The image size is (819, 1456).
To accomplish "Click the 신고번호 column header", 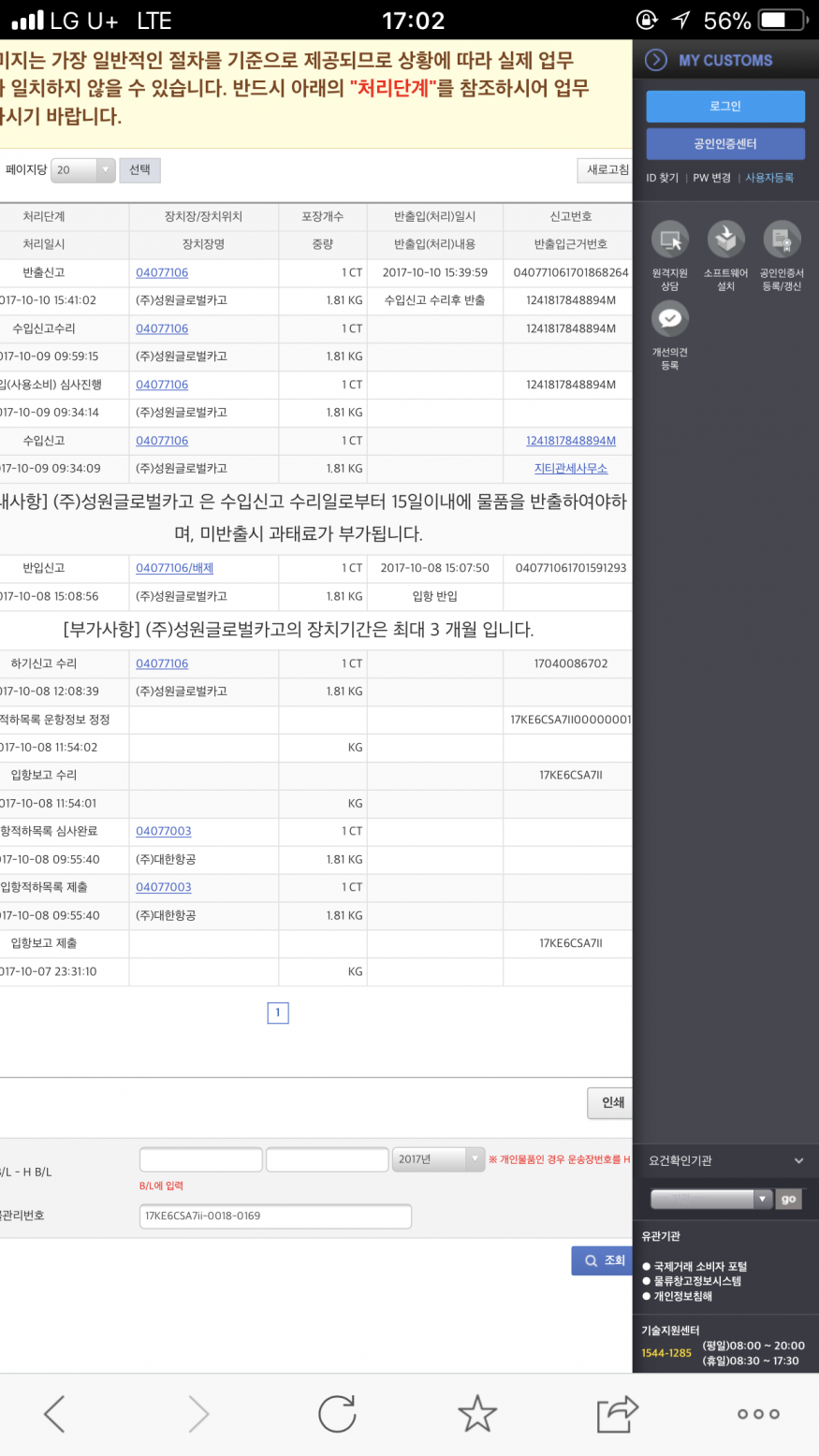I will [571, 216].
